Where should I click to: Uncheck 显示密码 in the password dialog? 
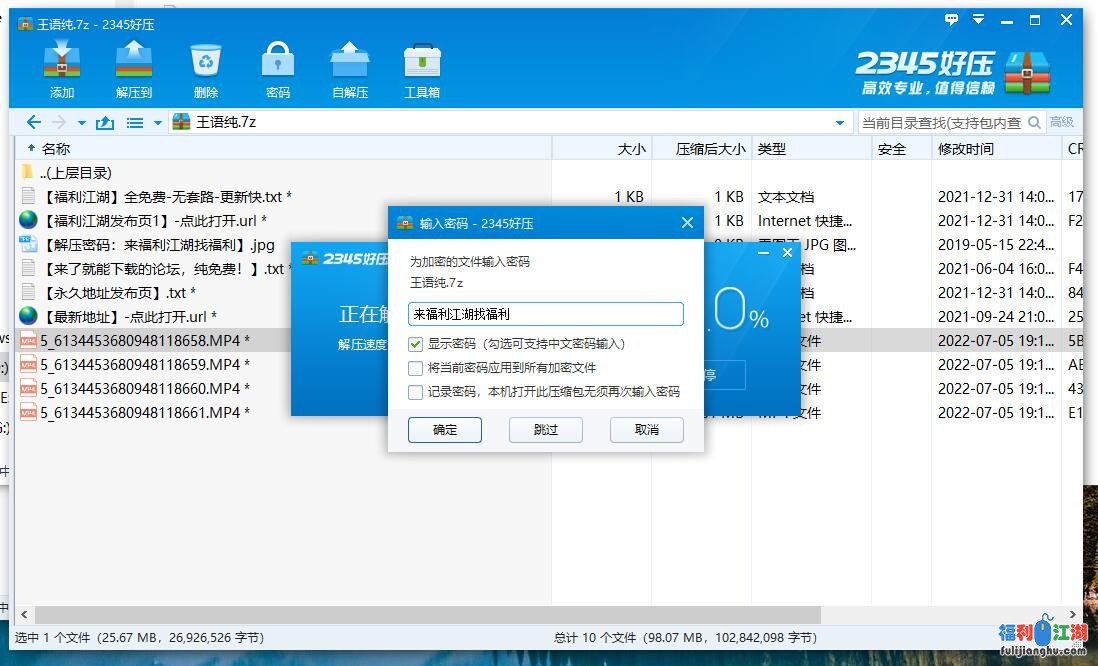click(417, 344)
